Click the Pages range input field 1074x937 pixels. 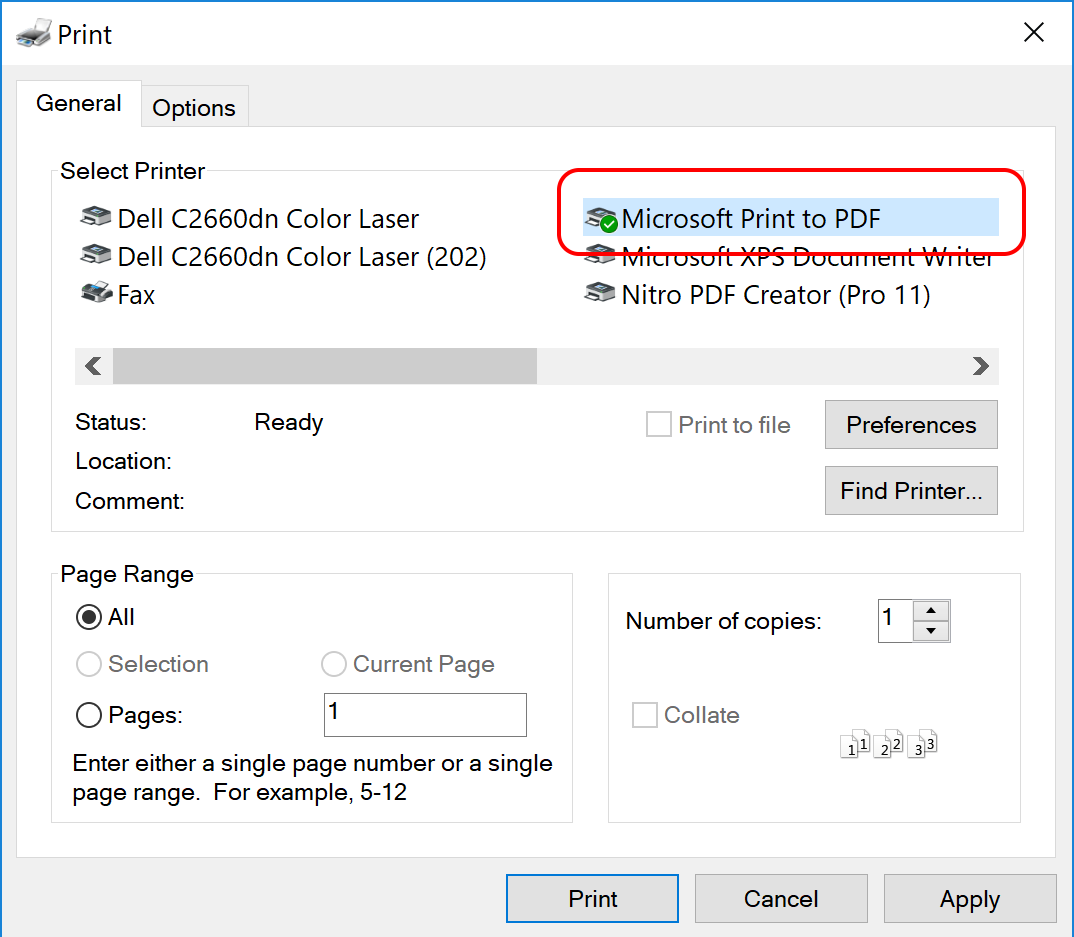point(425,715)
